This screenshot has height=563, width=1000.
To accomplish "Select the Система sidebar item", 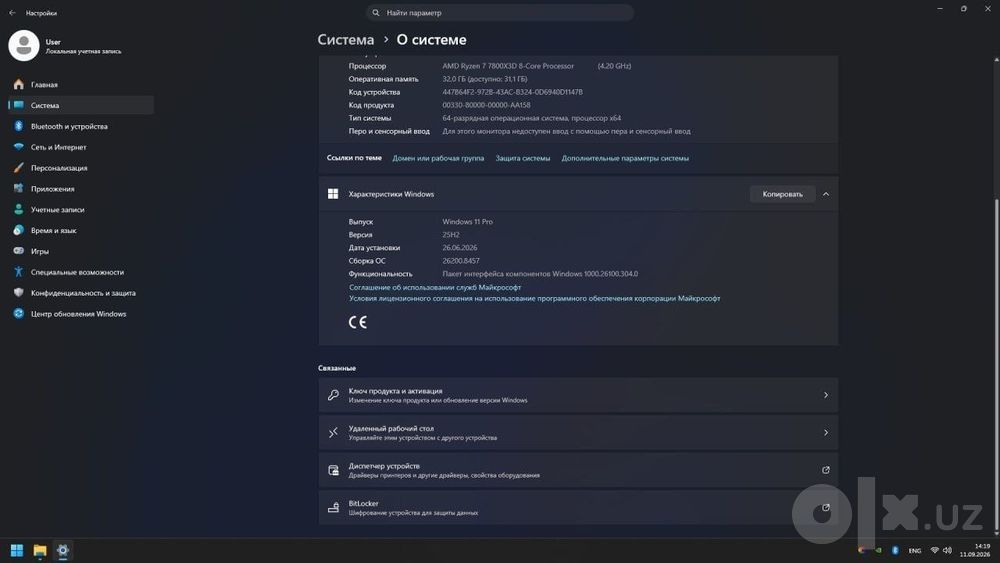I will (81, 105).
